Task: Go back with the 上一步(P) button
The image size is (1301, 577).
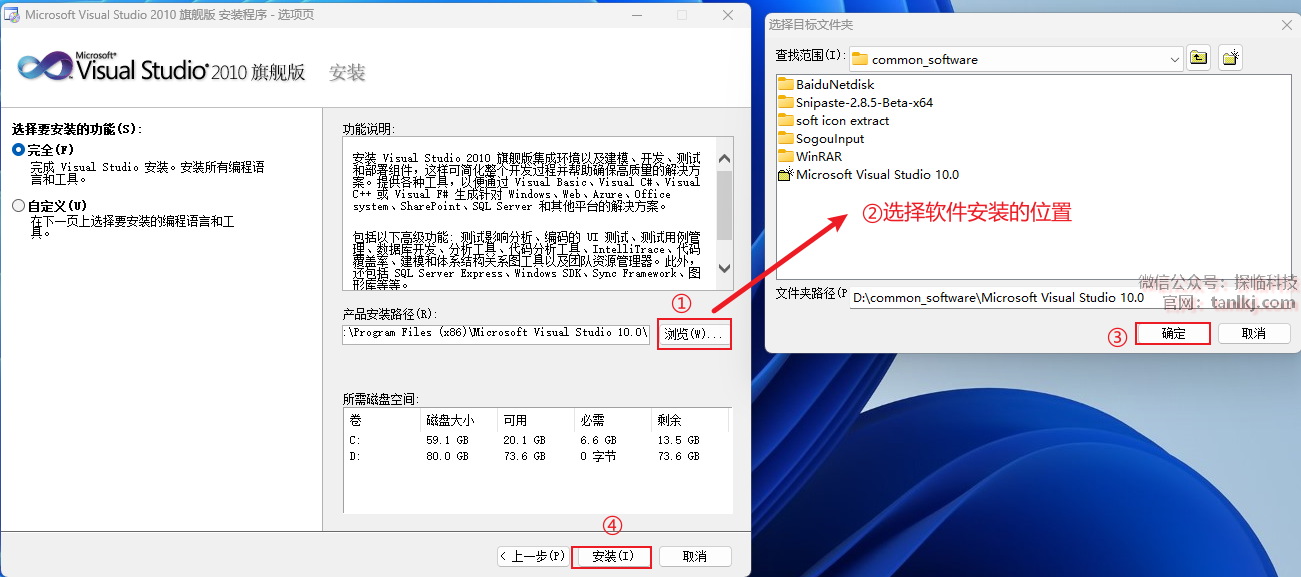Action: pos(533,556)
